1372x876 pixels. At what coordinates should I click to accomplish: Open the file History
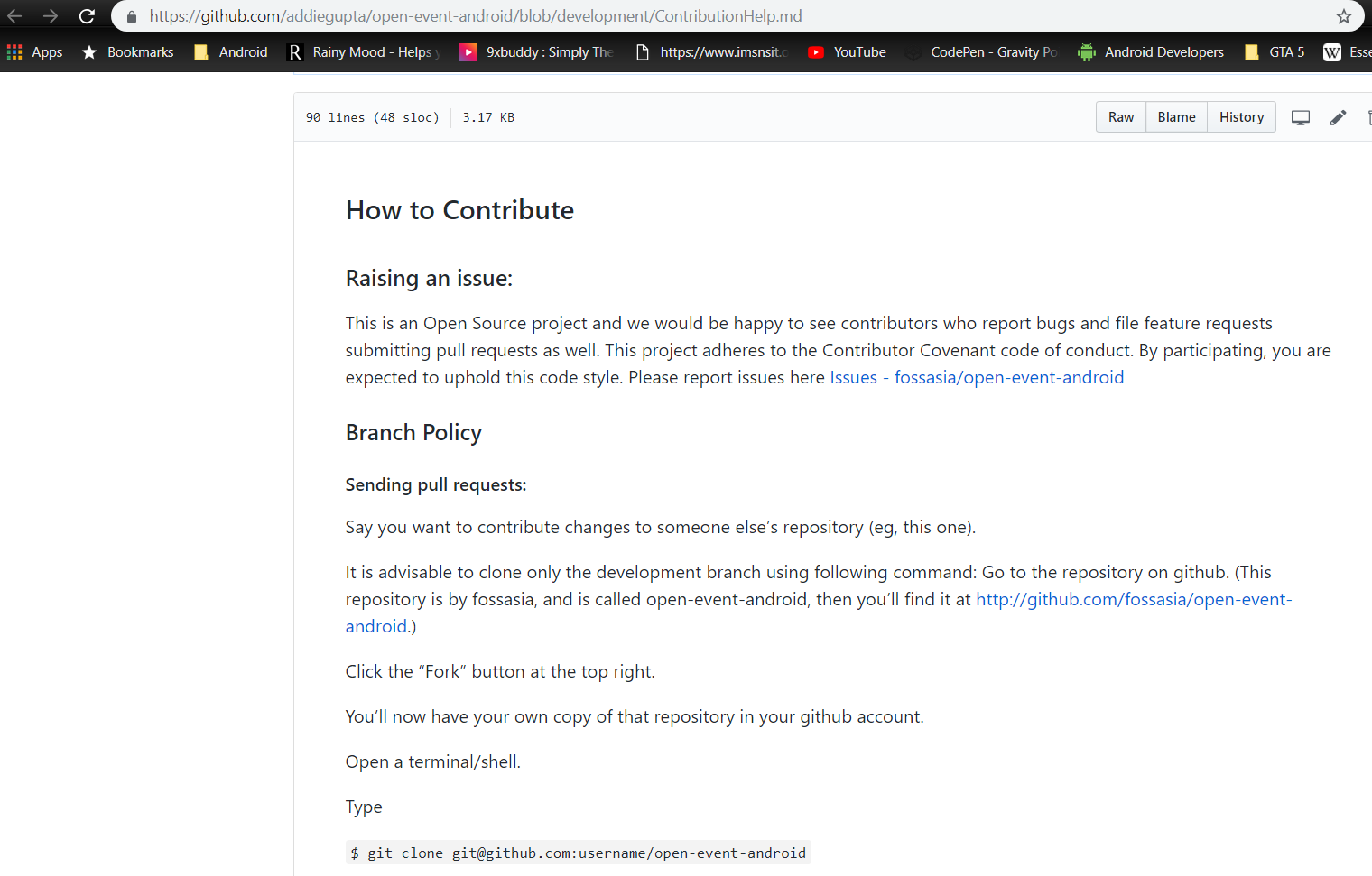click(x=1242, y=117)
